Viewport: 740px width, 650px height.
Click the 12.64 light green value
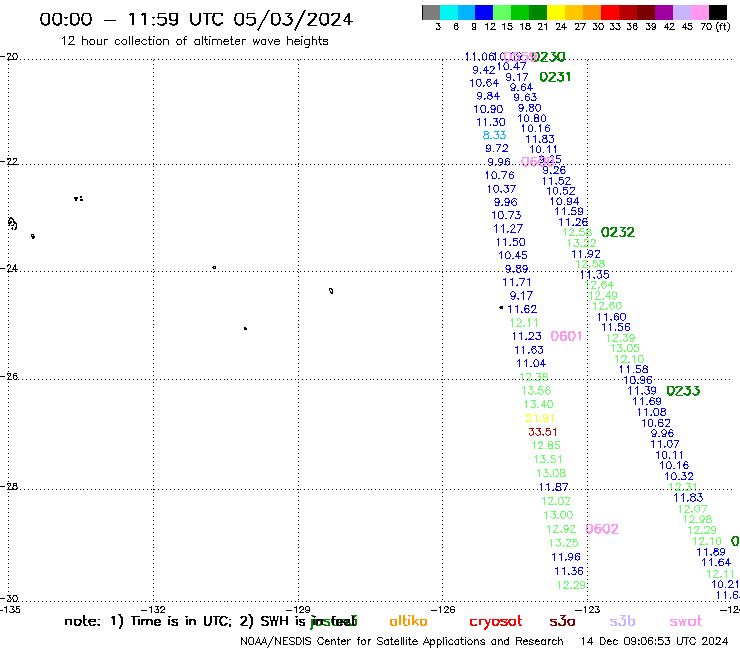click(x=599, y=285)
